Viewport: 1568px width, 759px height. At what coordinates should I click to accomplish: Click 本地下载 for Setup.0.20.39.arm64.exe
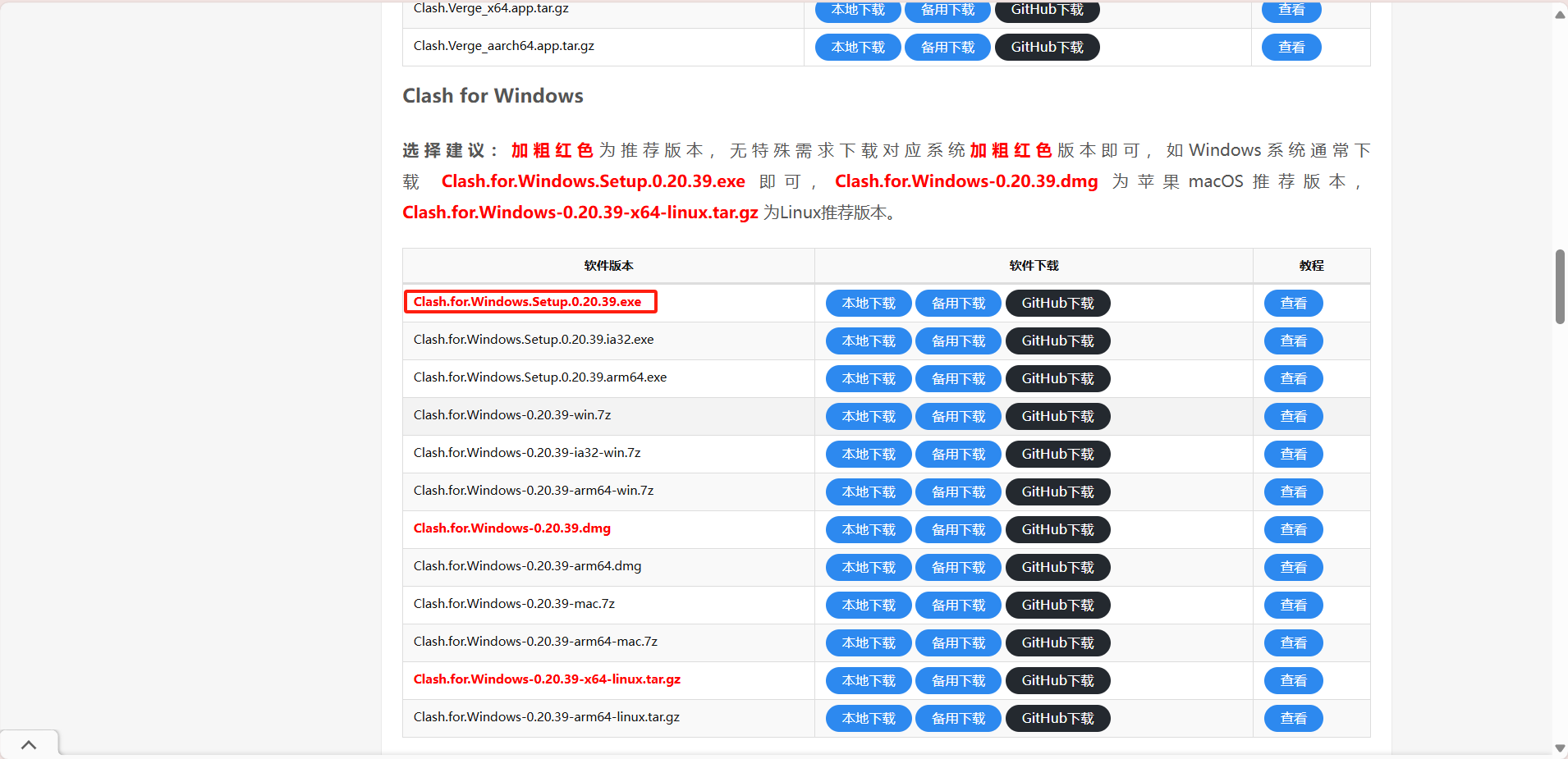(869, 379)
